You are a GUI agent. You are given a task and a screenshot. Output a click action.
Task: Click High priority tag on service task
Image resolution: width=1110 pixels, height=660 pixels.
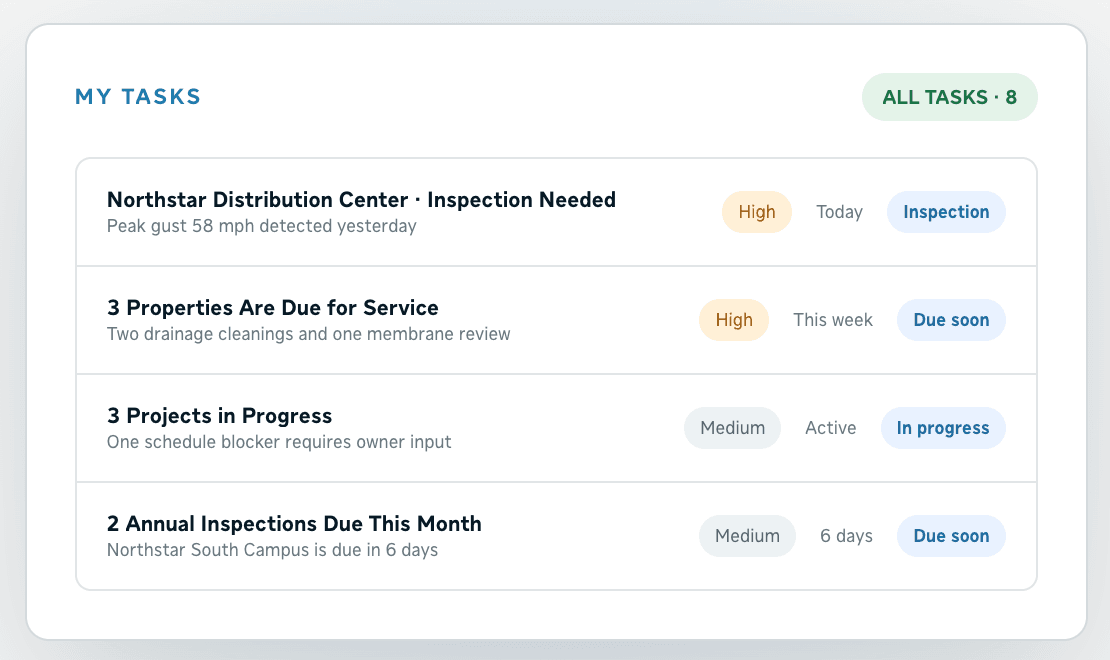pyautogui.click(x=733, y=320)
